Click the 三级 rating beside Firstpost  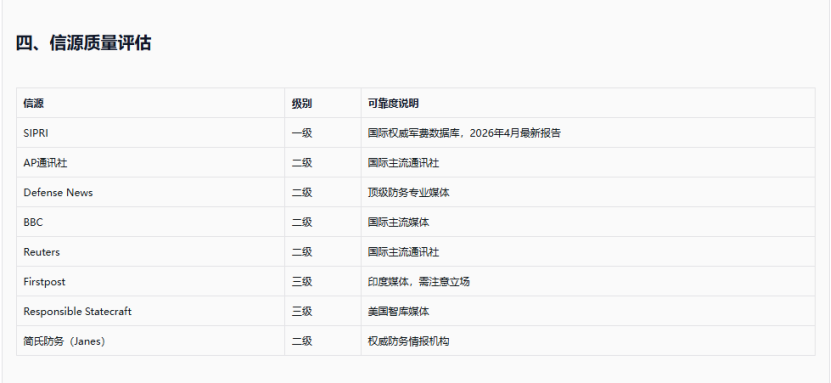tap(302, 281)
